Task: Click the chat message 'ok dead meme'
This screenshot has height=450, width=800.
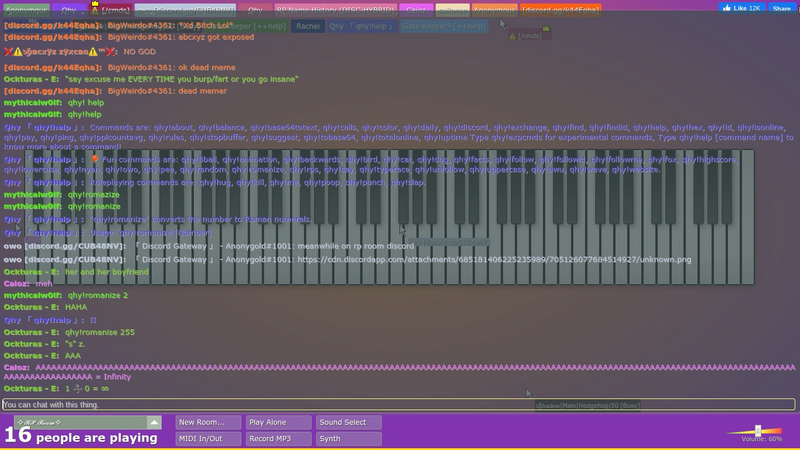Action: click(x=207, y=67)
